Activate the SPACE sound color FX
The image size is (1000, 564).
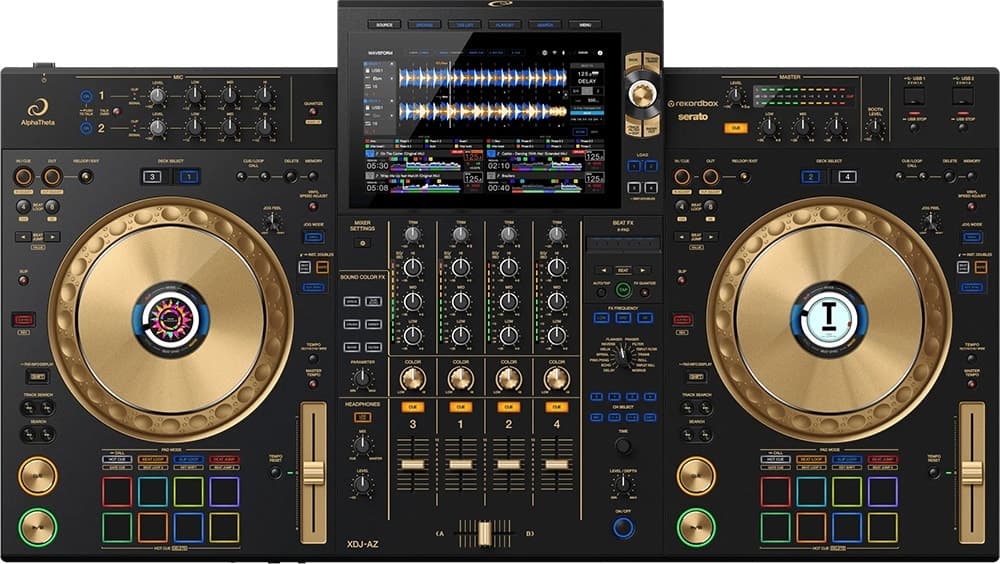(351, 301)
